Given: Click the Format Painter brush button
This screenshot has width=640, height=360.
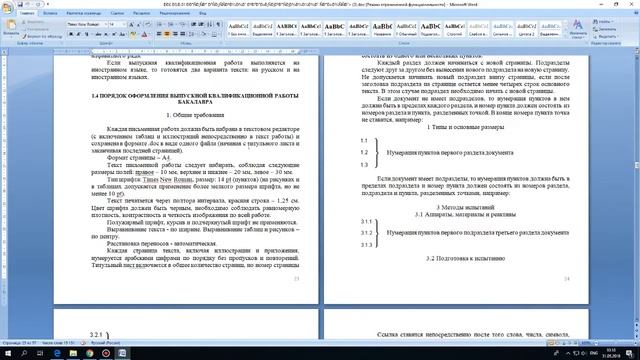Looking at the screenshot, I should (x=42, y=36).
